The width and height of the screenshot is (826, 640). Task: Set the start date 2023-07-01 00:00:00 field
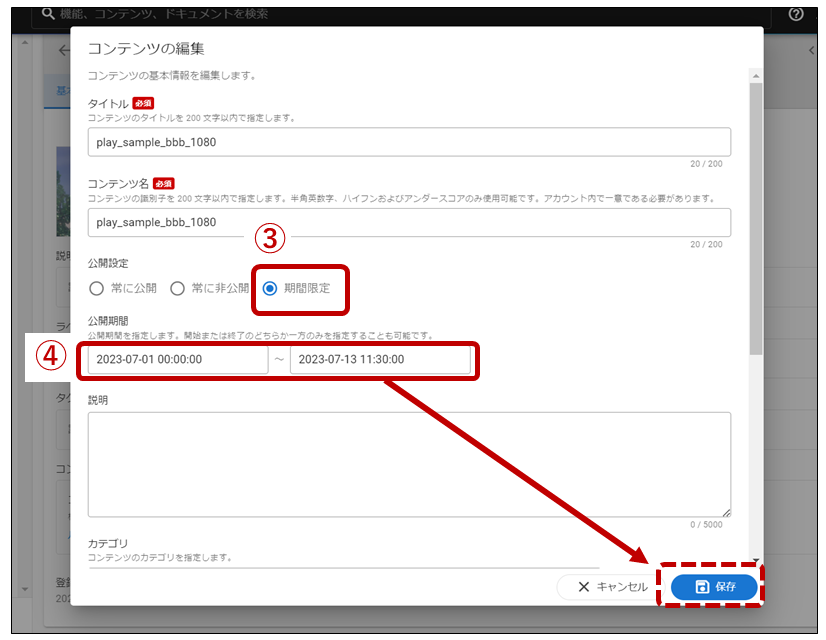tap(178, 360)
